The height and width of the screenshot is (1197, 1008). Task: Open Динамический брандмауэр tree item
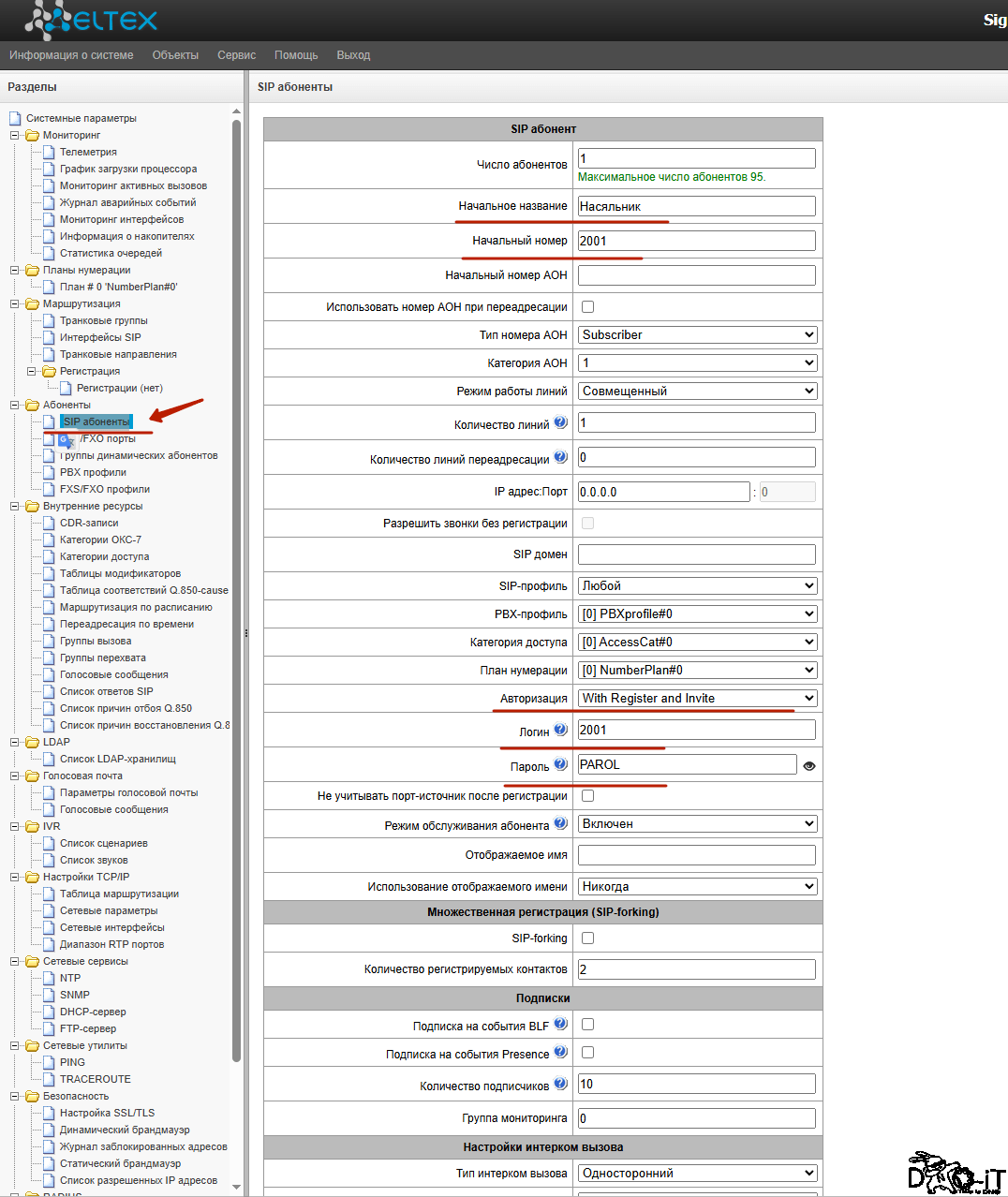point(125,1130)
